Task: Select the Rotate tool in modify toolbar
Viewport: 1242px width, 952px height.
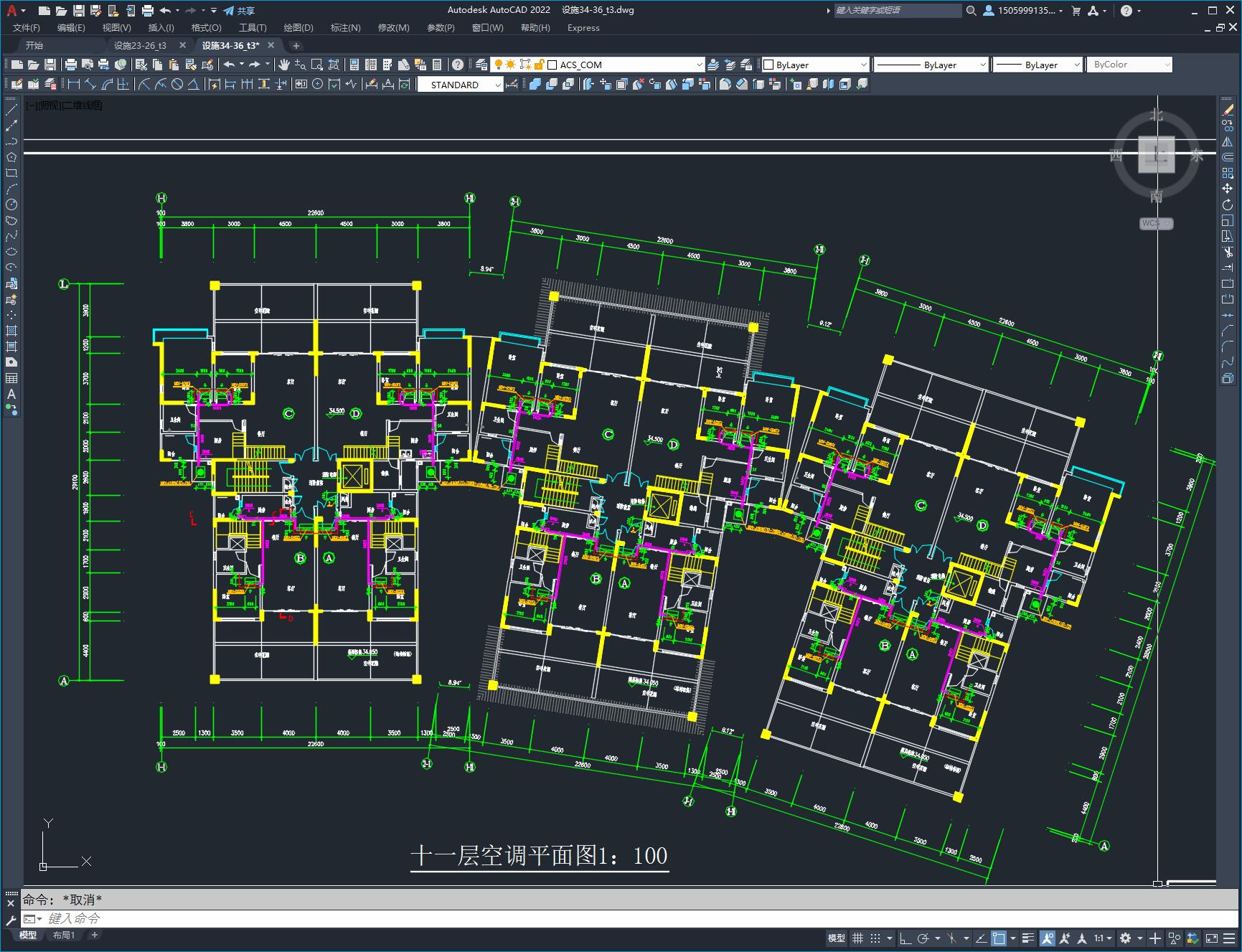Action: point(1228,204)
